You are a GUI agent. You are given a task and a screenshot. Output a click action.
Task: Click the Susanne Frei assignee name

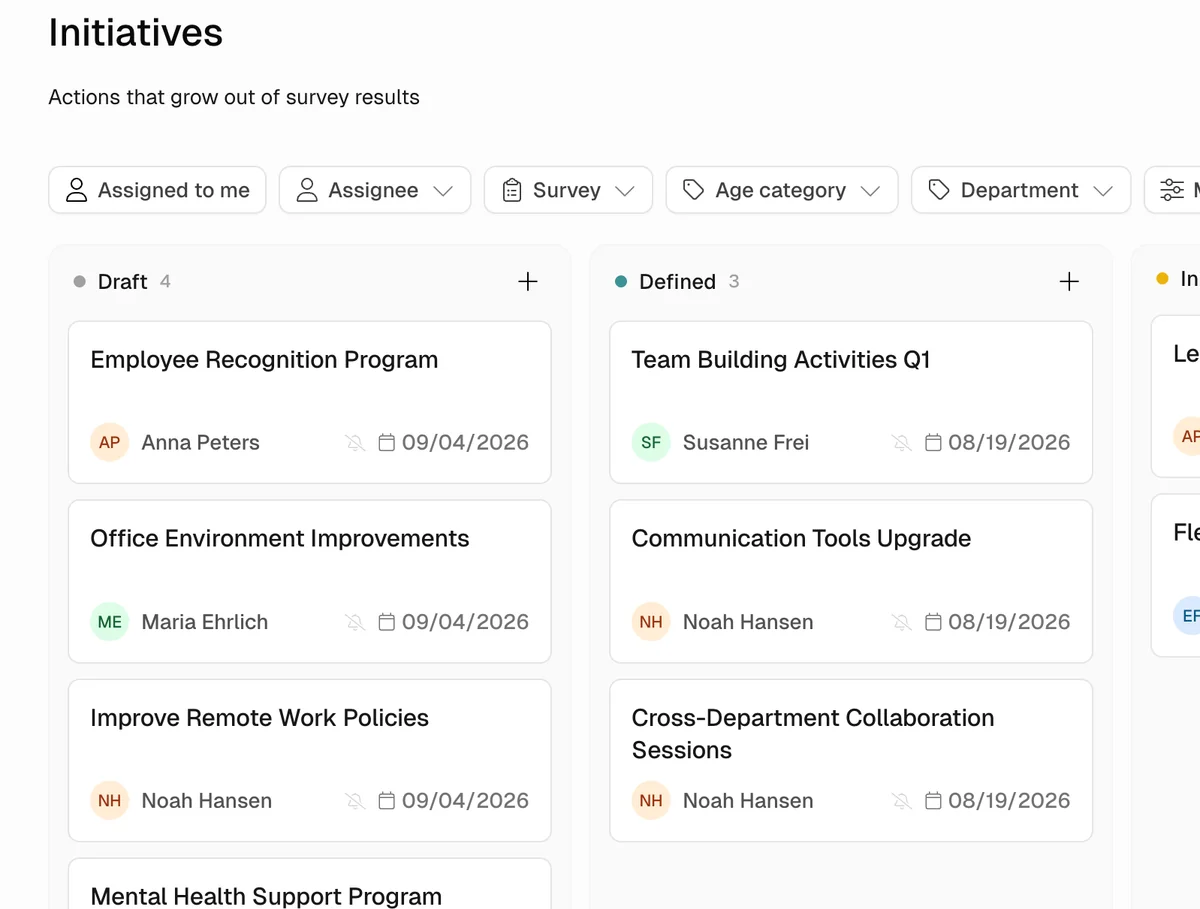746,442
